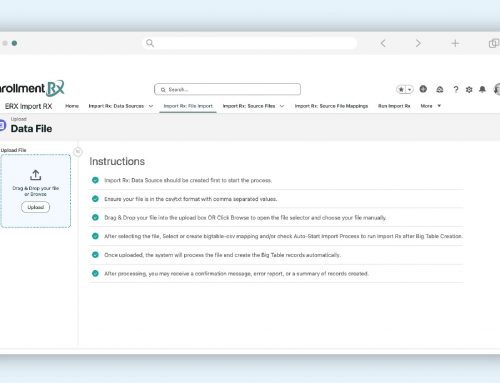
Task: Click the checkmark beside After processing instruction
Action: pyautogui.click(x=95, y=273)
